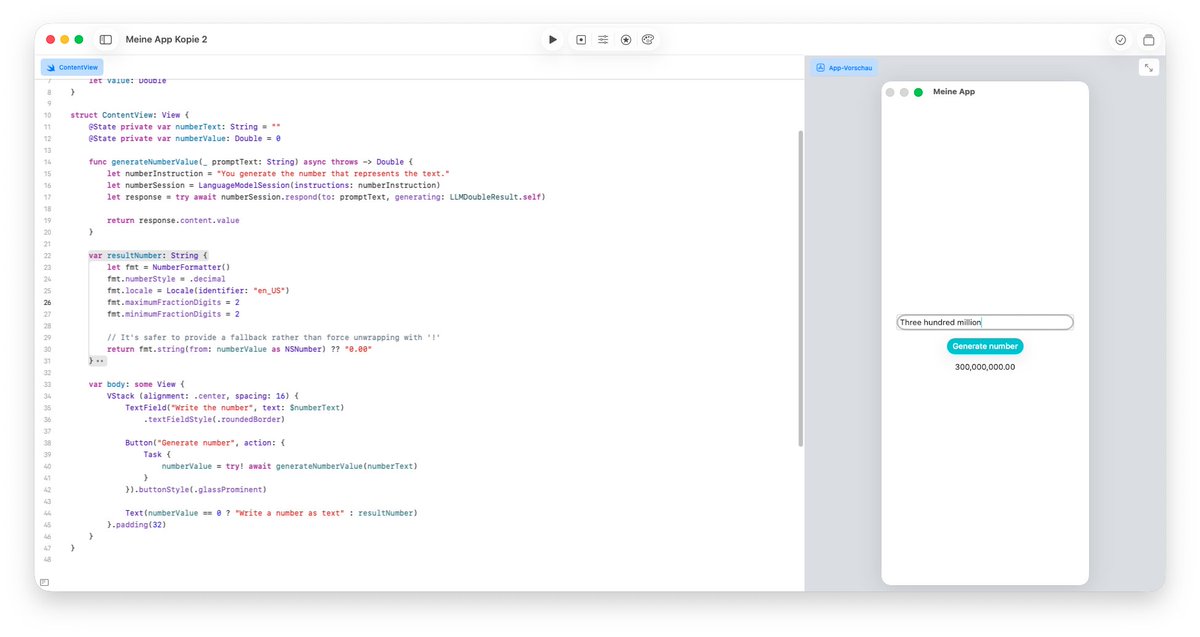Select the App-Vorschau preview tab

click(845, 68)
